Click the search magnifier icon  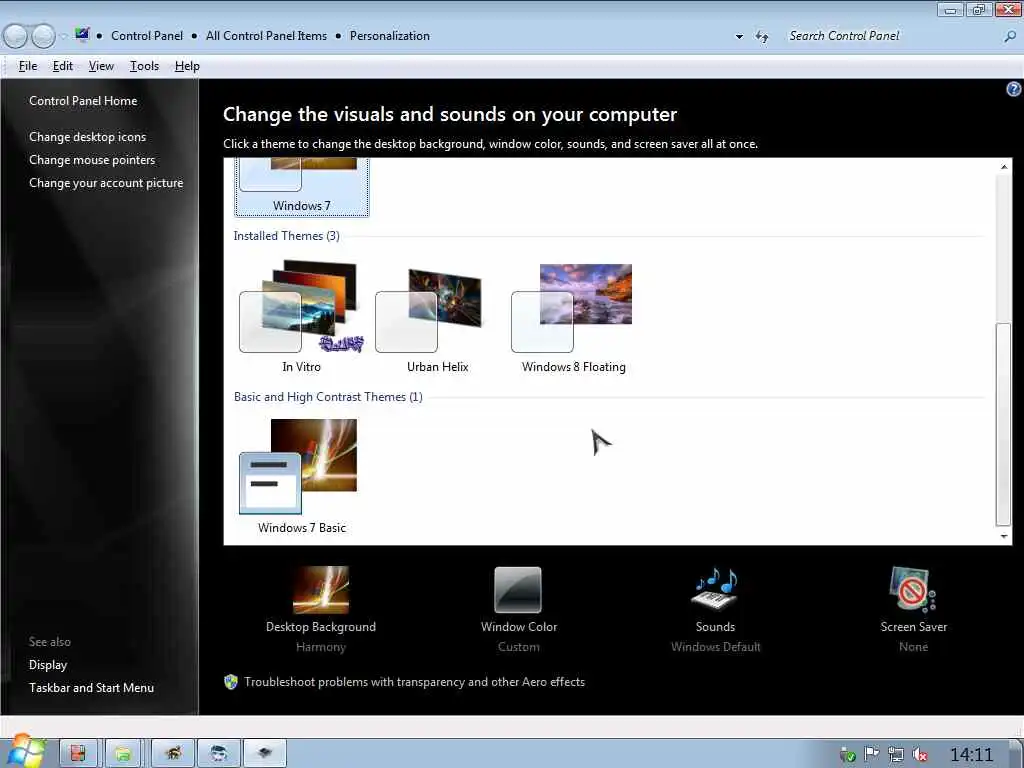1010,37
